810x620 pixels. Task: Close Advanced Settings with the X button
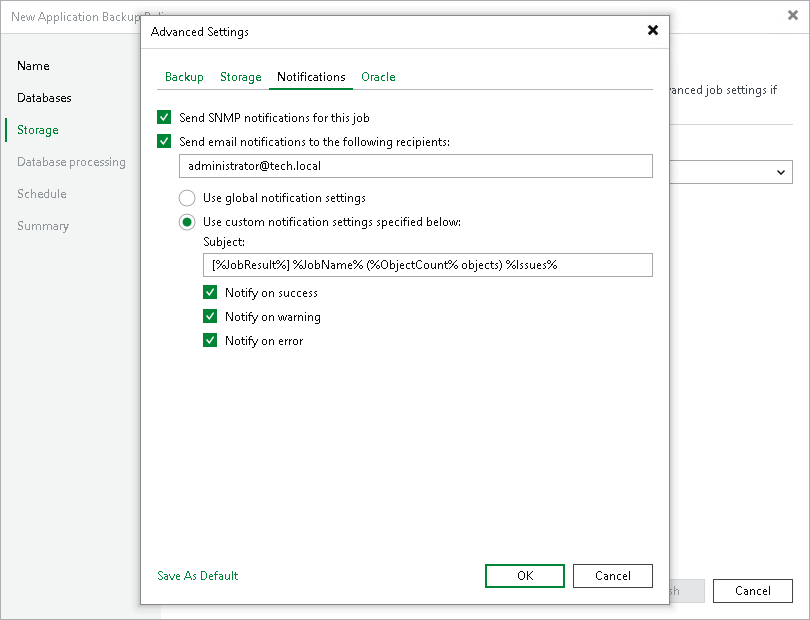pyautogui.click(x=653, y=30)
